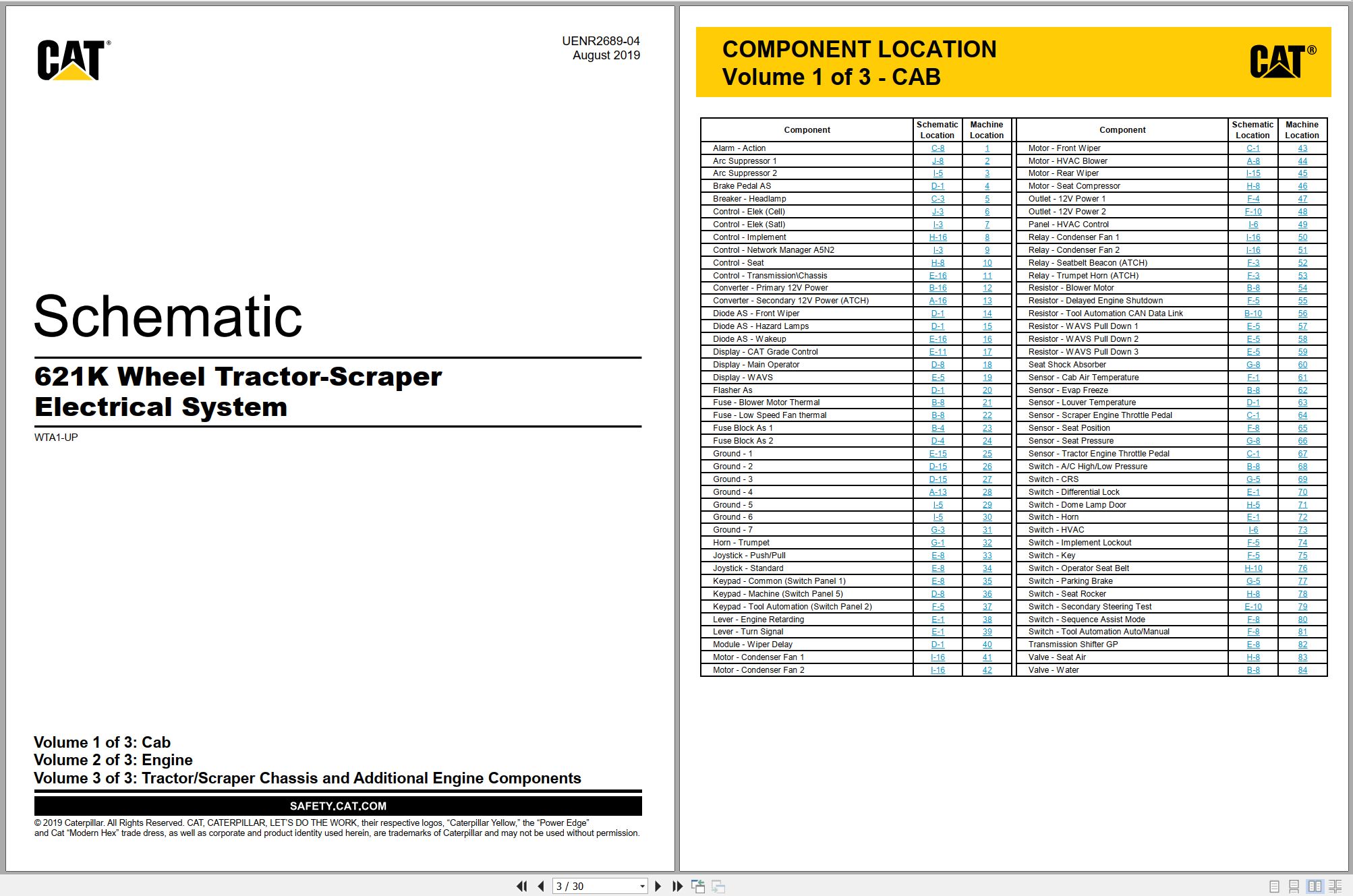Click the CAT logo on the cover page

pyautogui.click(x=74, y=60)
